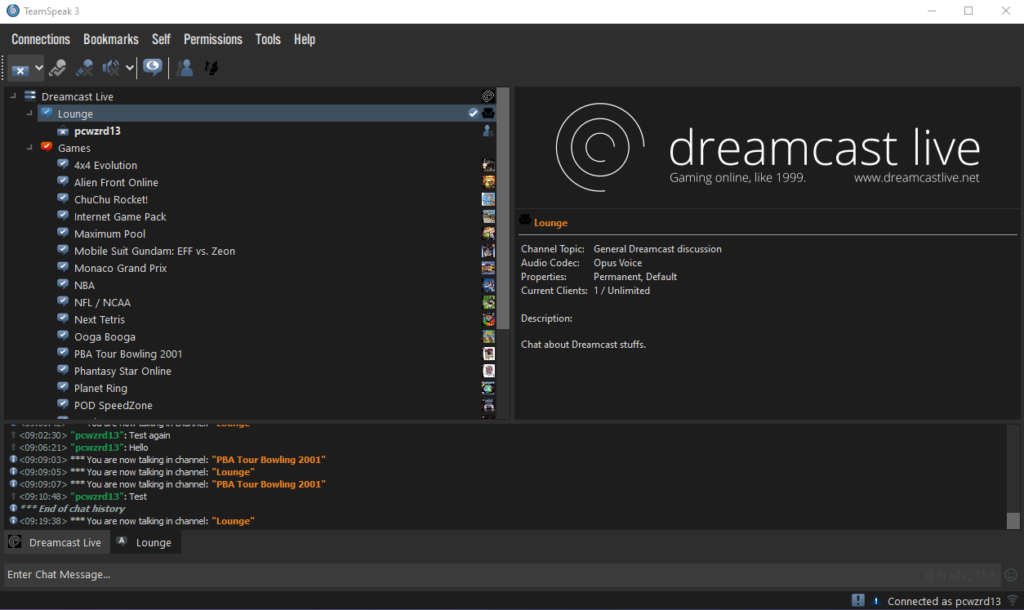Click the Phantasy Star Online cover icon
Screen dimensions: 1024x610
(488, 371)
